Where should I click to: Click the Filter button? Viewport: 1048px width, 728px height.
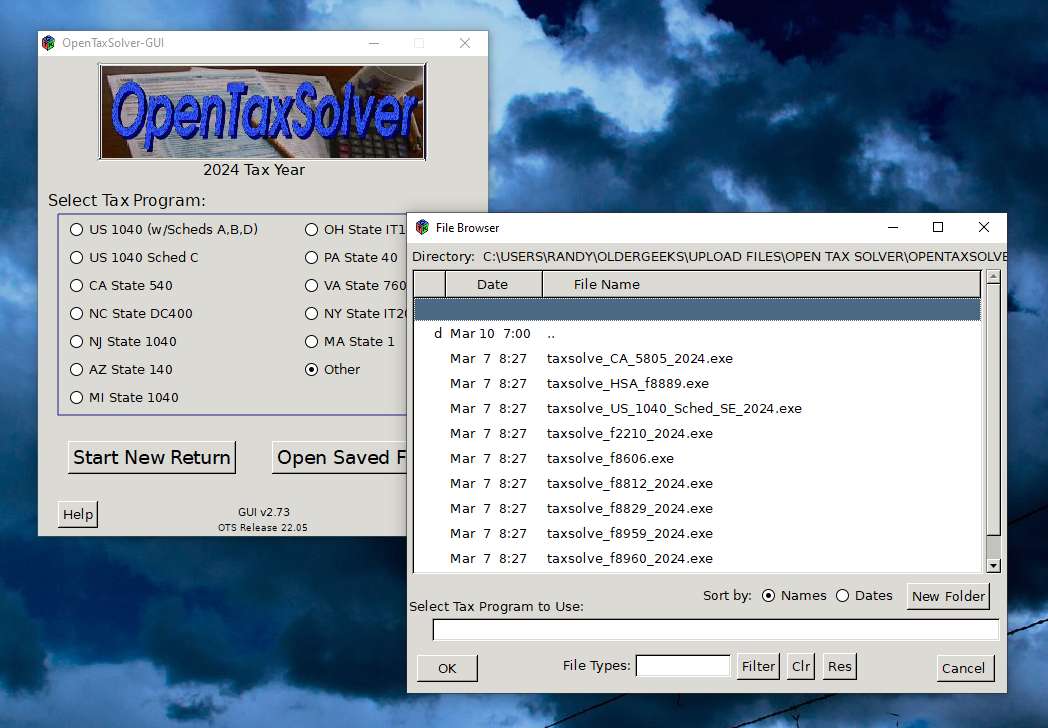tap(758, 666)
